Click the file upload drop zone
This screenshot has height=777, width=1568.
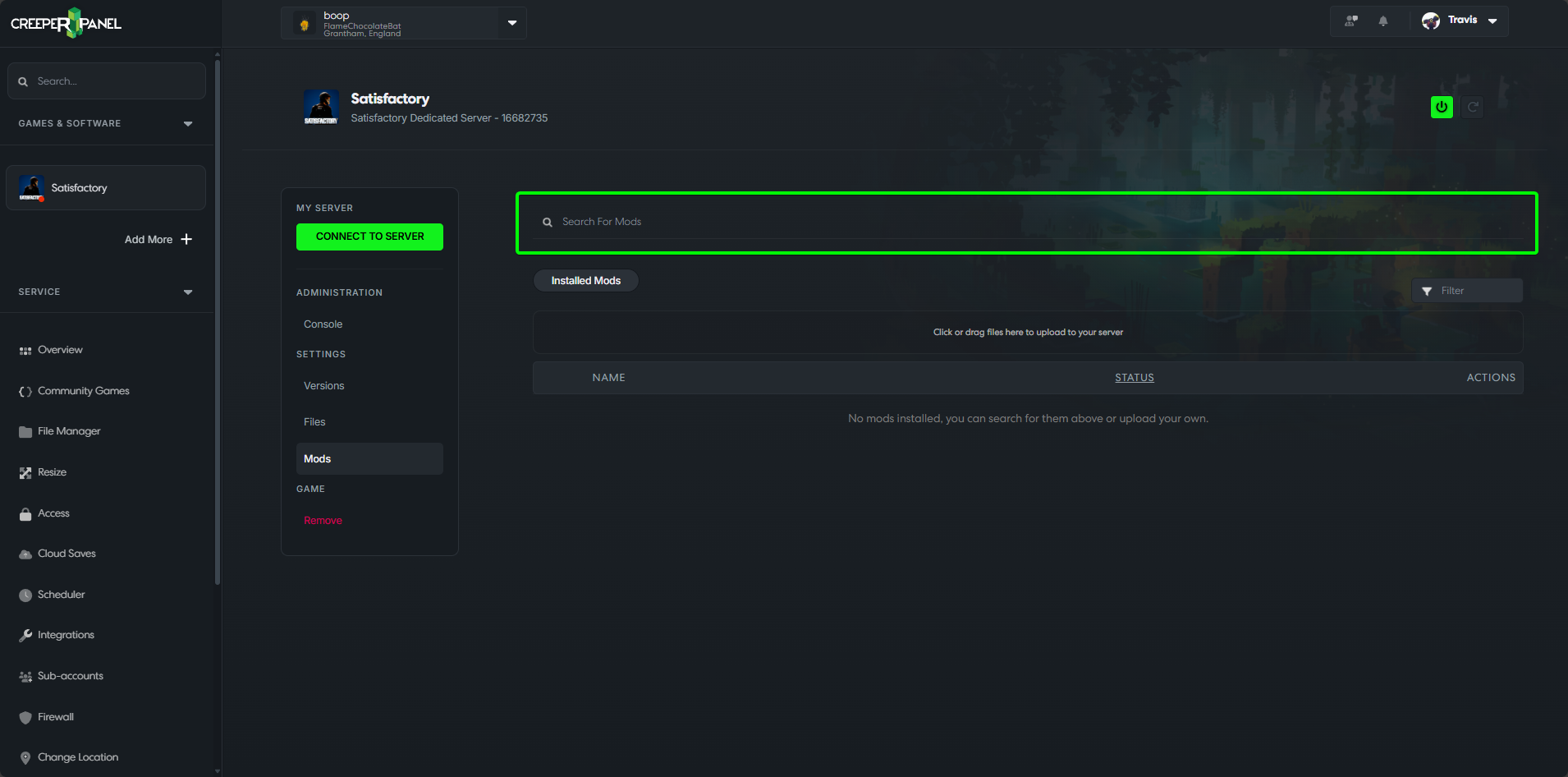[x=1028, y=333]
